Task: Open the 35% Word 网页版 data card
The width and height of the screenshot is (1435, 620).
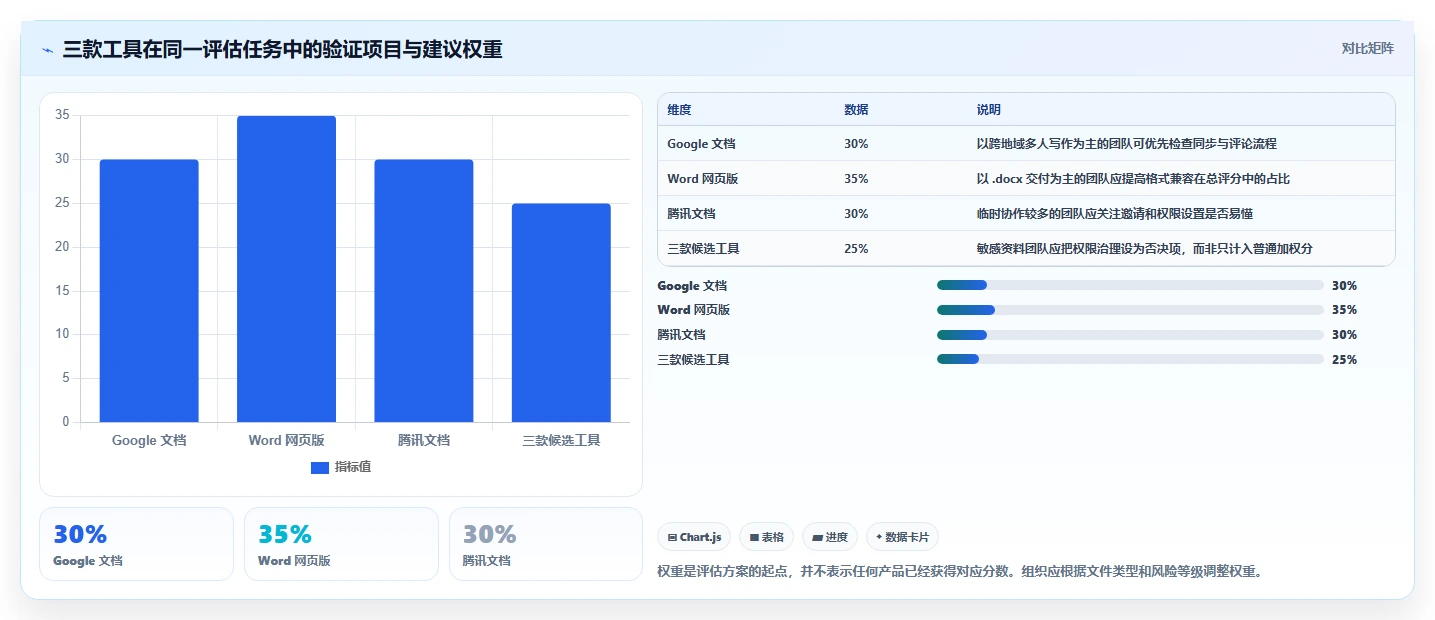Action: pos(341,544)
